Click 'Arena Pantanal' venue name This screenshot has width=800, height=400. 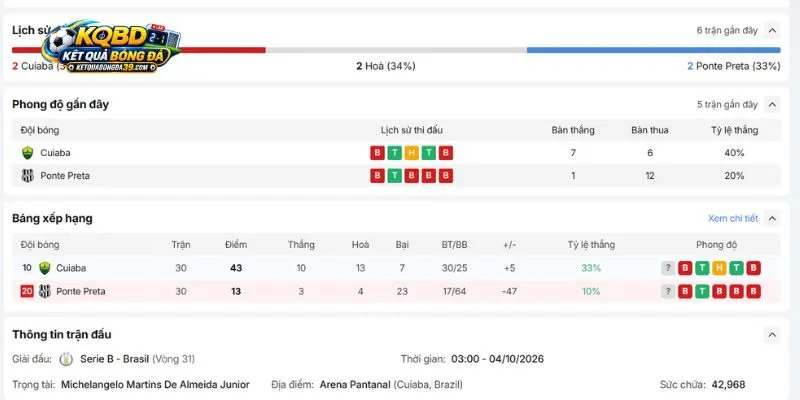tap(355, 385)
